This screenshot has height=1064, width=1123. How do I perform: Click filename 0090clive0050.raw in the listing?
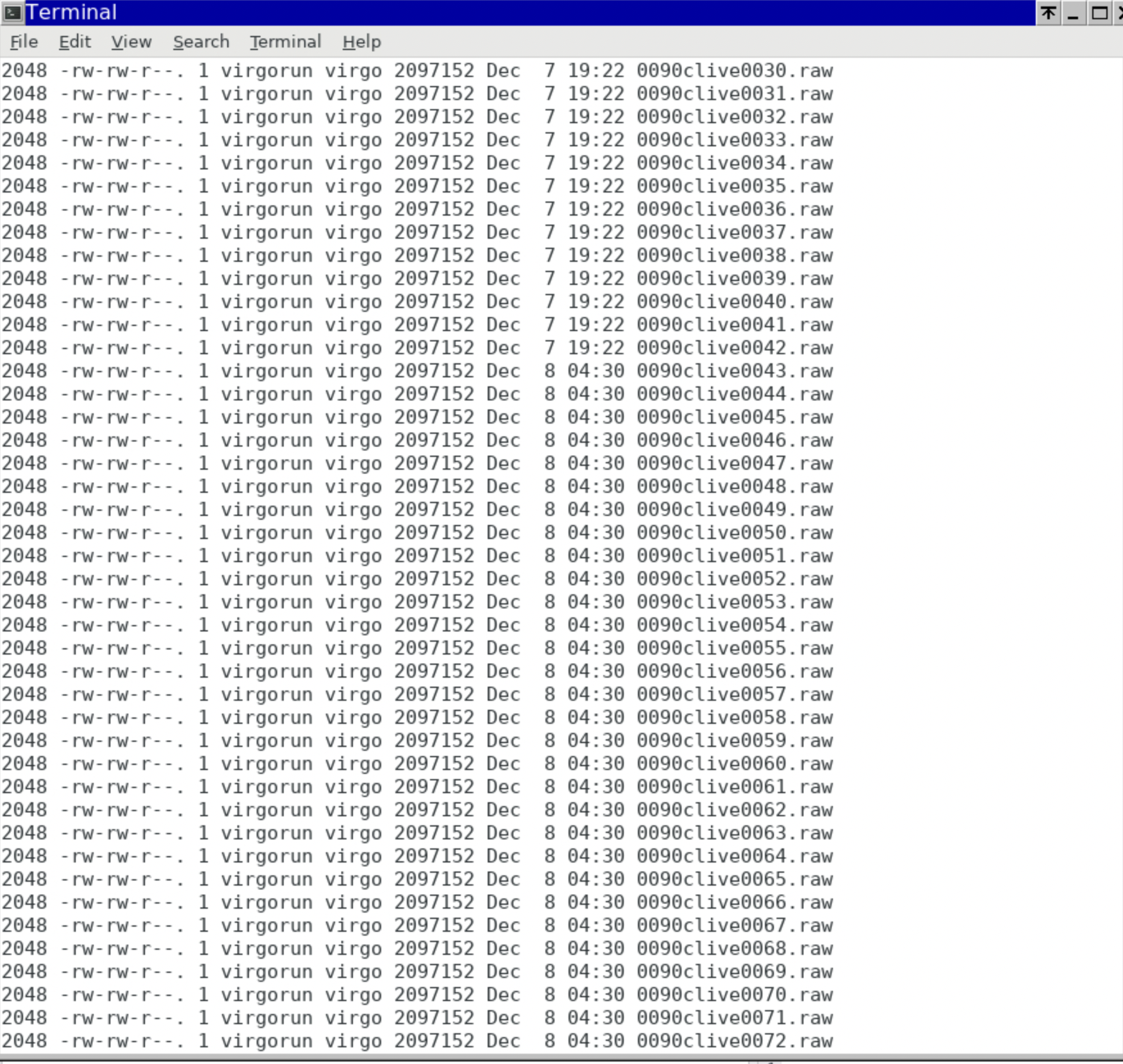[734, 533]
